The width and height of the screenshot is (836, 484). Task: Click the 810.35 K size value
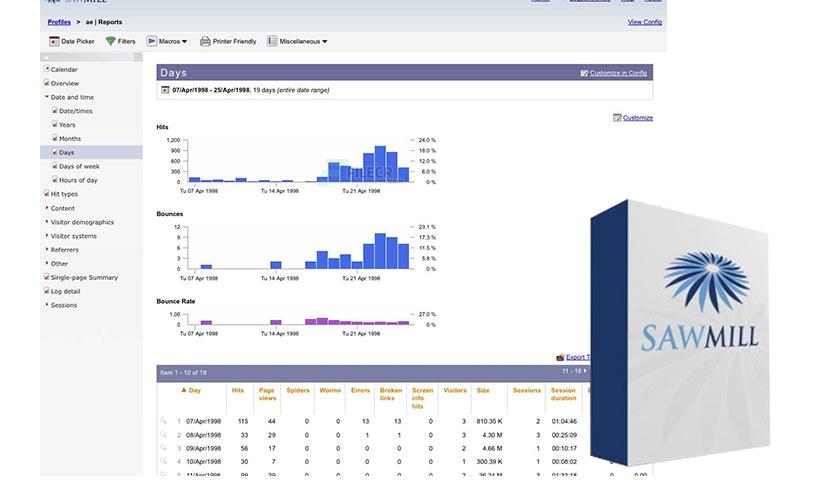(x=489, y=421)
